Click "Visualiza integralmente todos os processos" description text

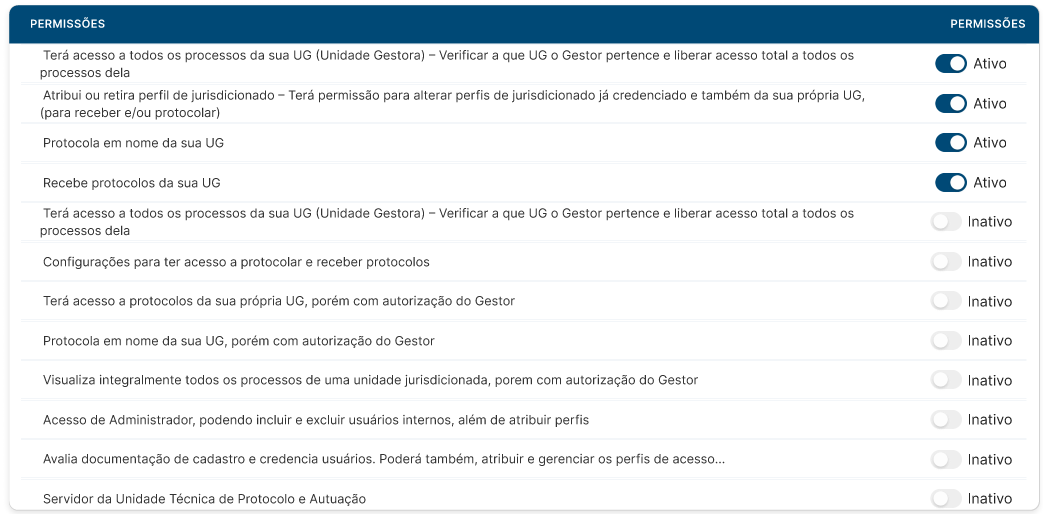[x=370, y=380]
